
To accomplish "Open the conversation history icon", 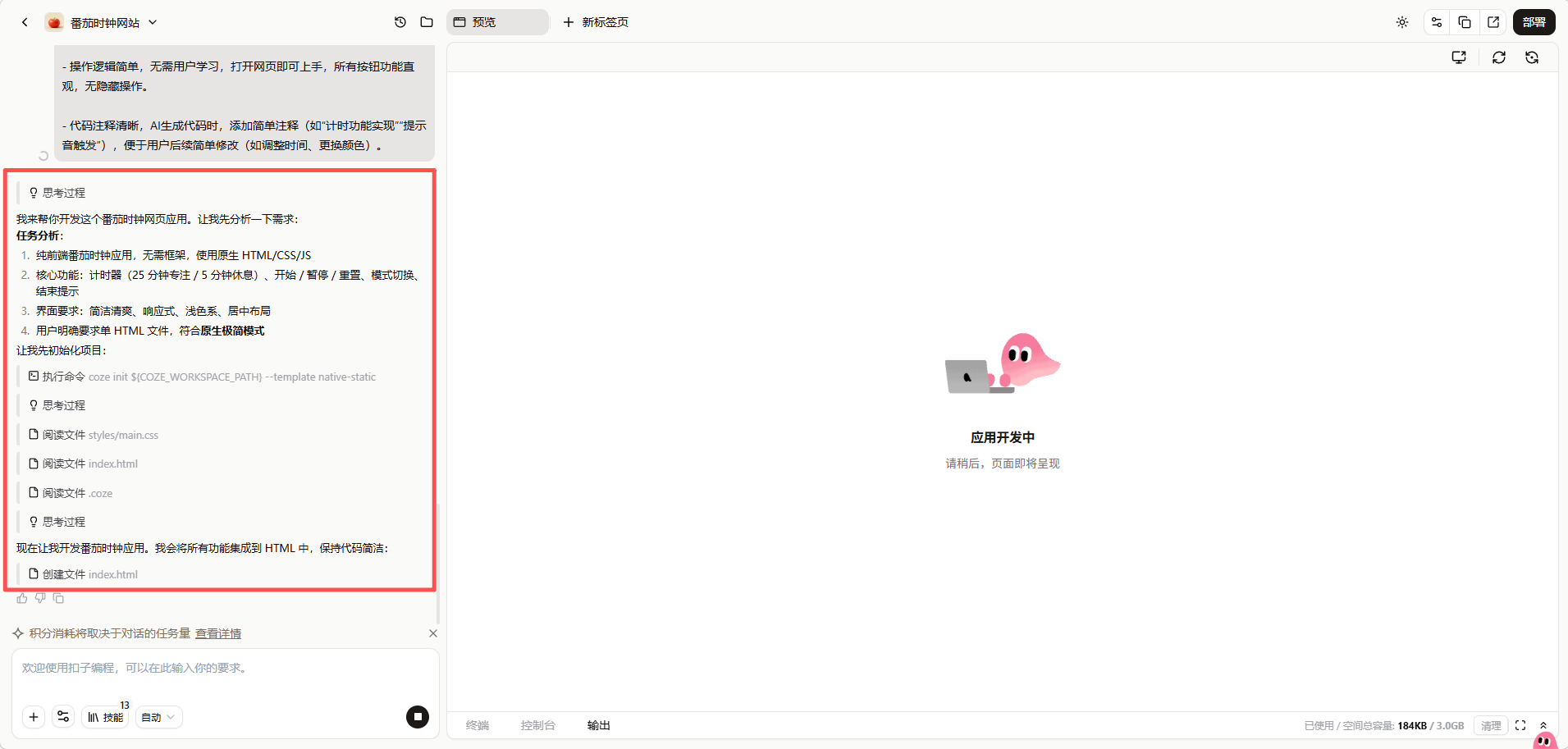I will click(x=400, y=22).
